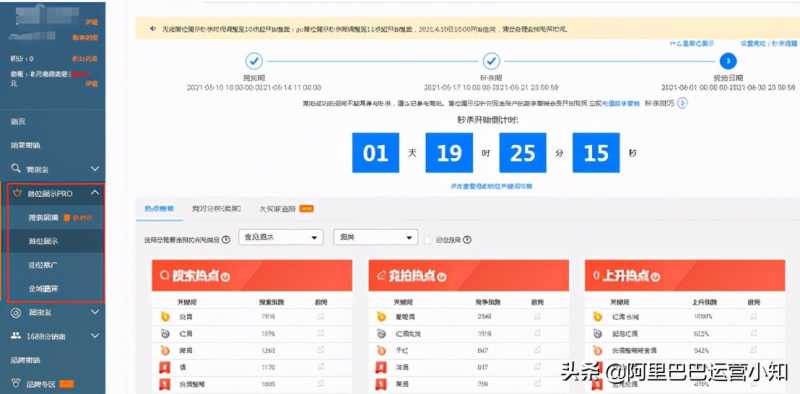Click the help icon before the first category dropdown
The image size is (800, 394).
[x=226, y=239]
